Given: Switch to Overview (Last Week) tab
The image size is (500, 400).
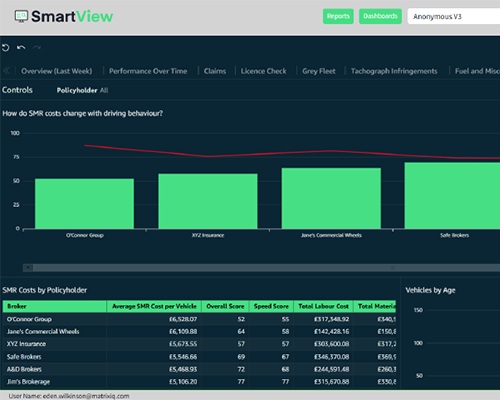Looking at the screenshot, I should (x=57, y=71).
